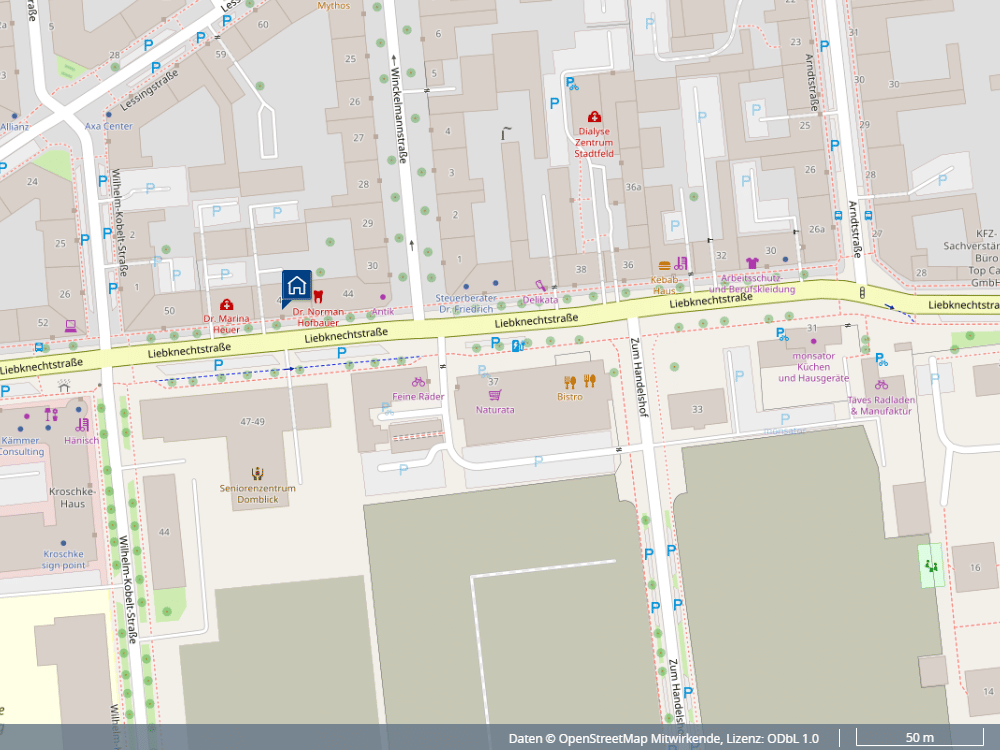Image resolution: width=1000 pixels, height=750 pixels.
Task: Click the Lessingstraße street label
Action: coord(149,90)
